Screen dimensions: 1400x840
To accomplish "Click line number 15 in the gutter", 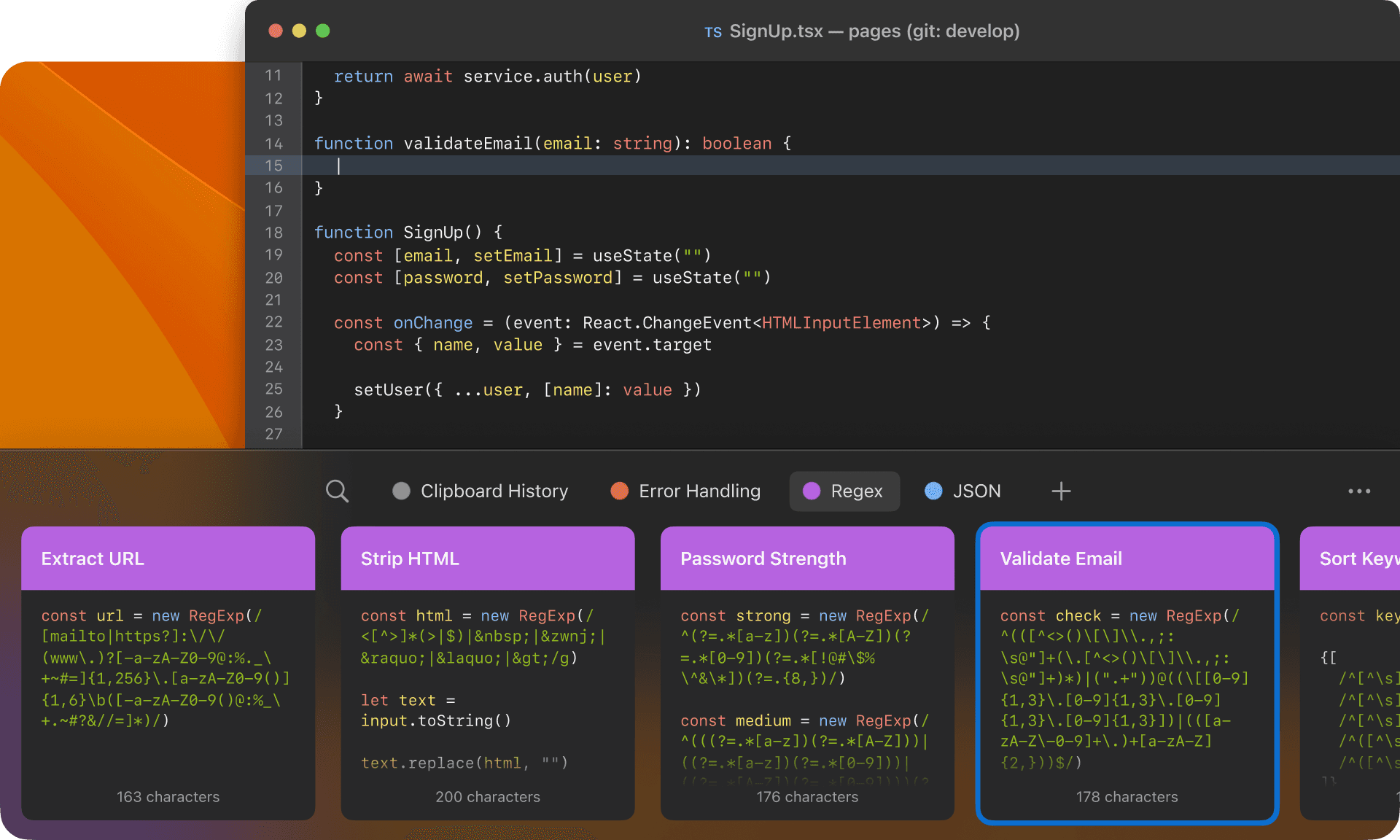I will [273, 166].
